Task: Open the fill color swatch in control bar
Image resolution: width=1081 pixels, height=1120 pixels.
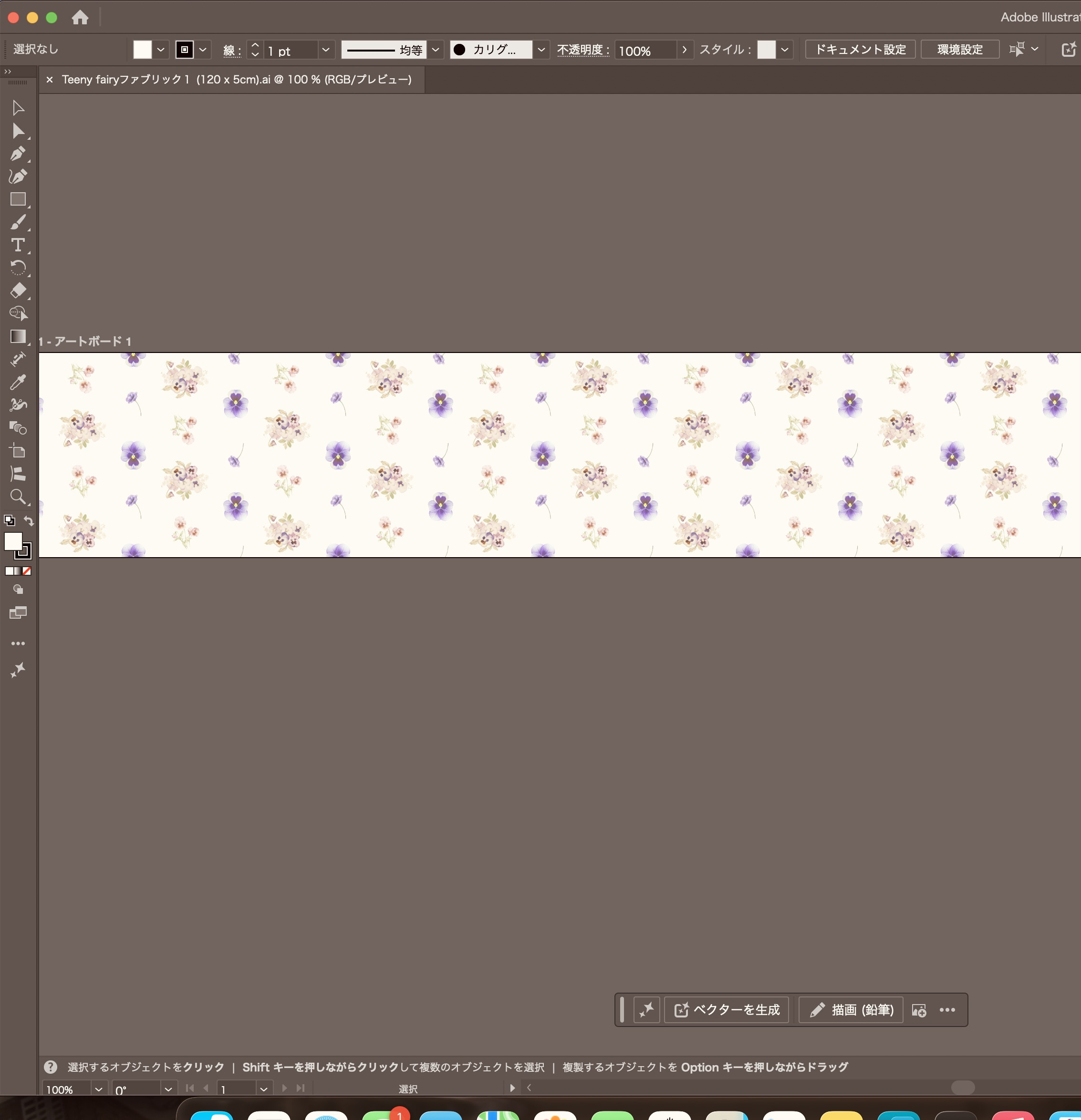Action: [x=142, y=50]
